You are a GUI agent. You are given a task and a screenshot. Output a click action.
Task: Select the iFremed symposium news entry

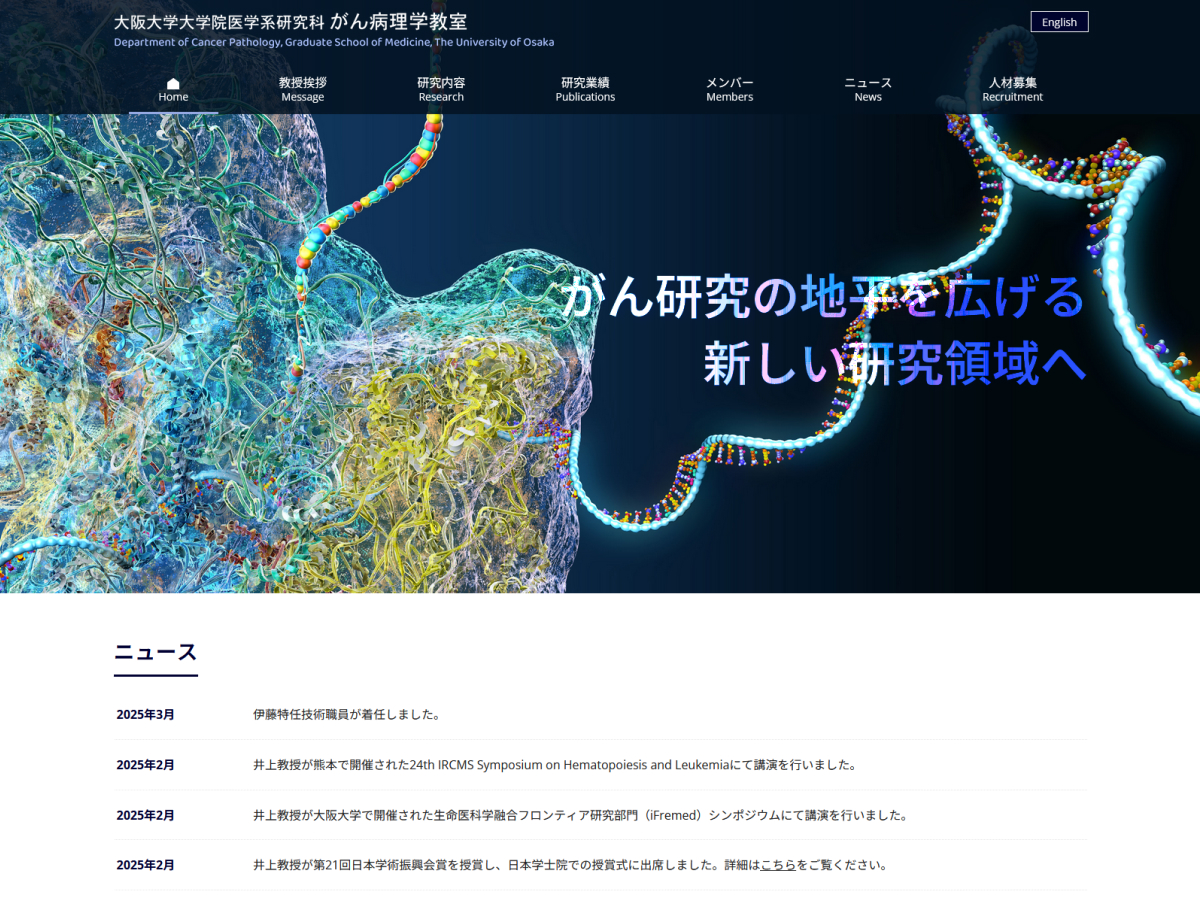pos(580,815)
